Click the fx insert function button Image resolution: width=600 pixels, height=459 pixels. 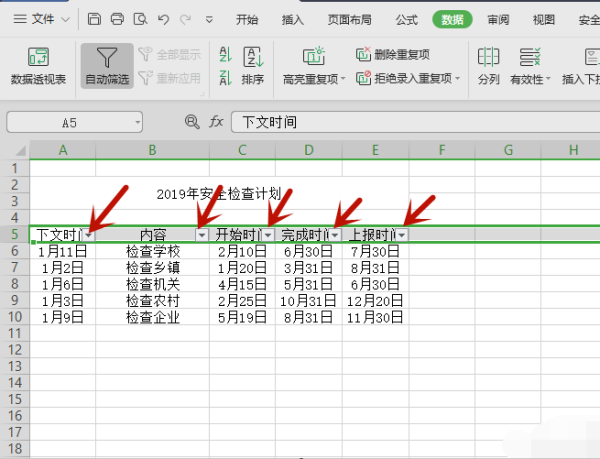pyautogui.click(x=216, y=122)
